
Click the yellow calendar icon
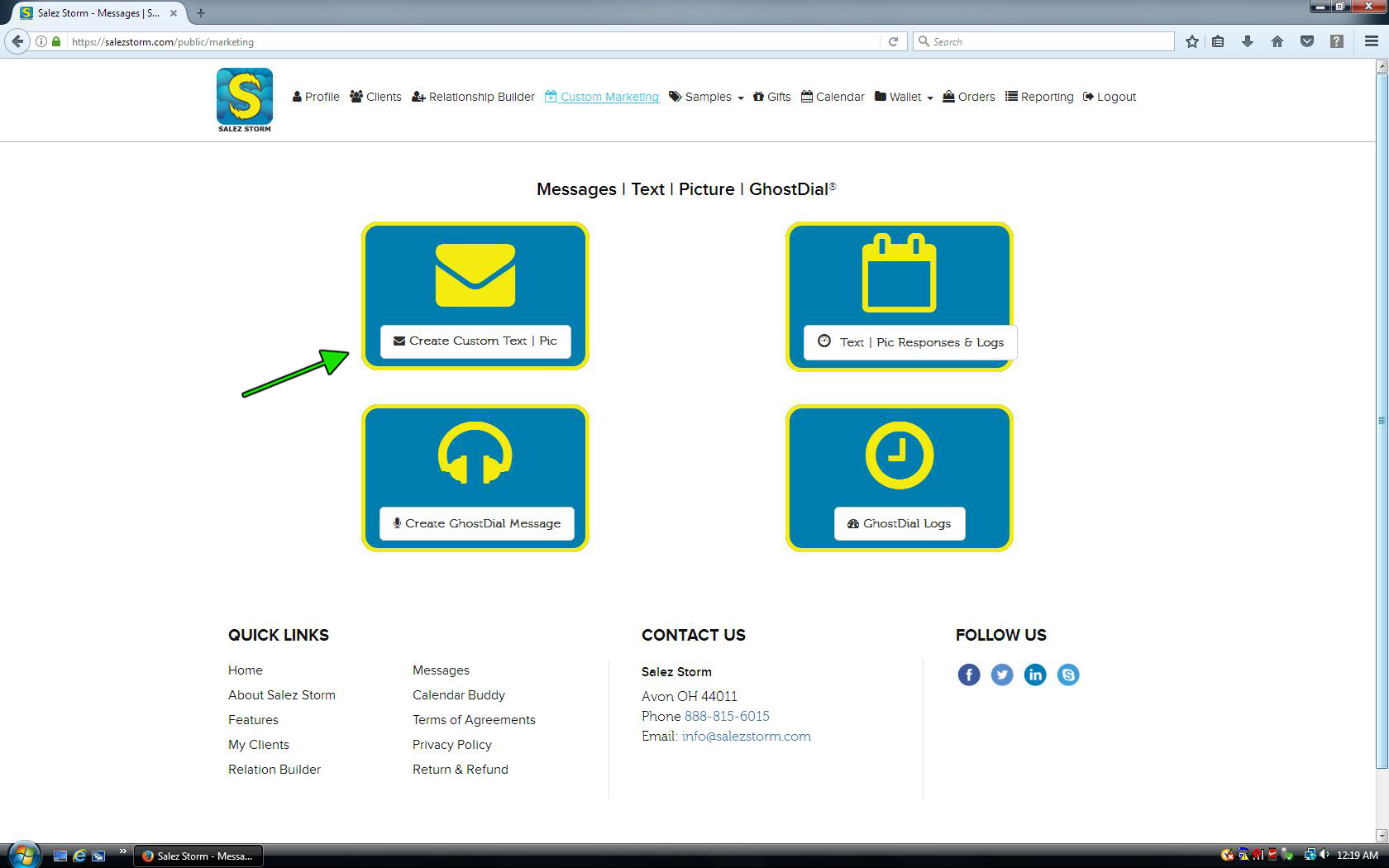[x=899, y=274]
